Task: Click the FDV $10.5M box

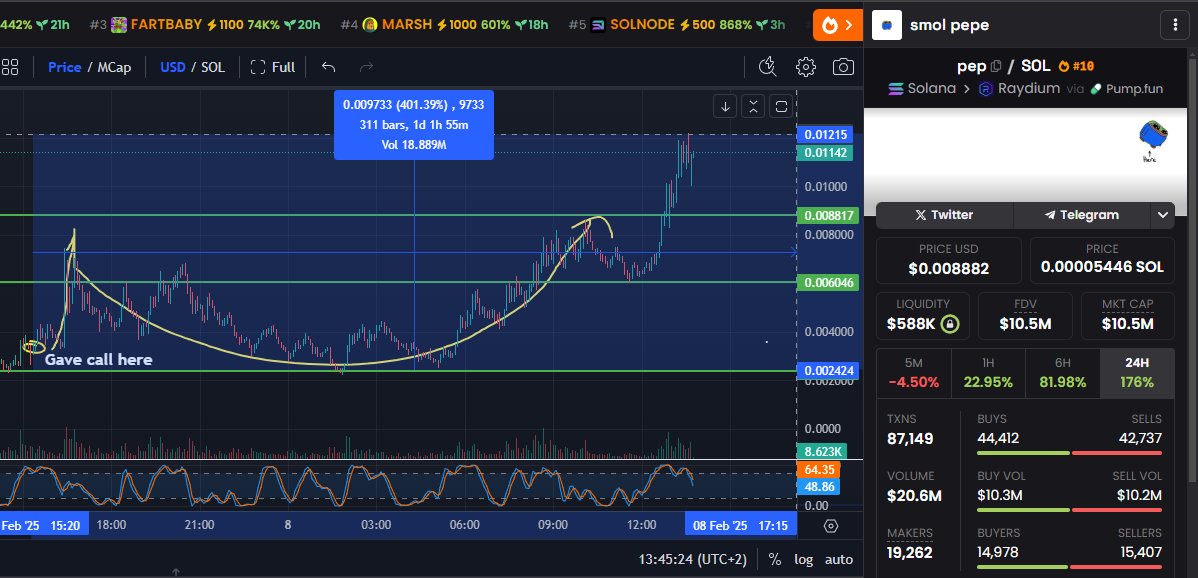Action: tap(1025, 316)
